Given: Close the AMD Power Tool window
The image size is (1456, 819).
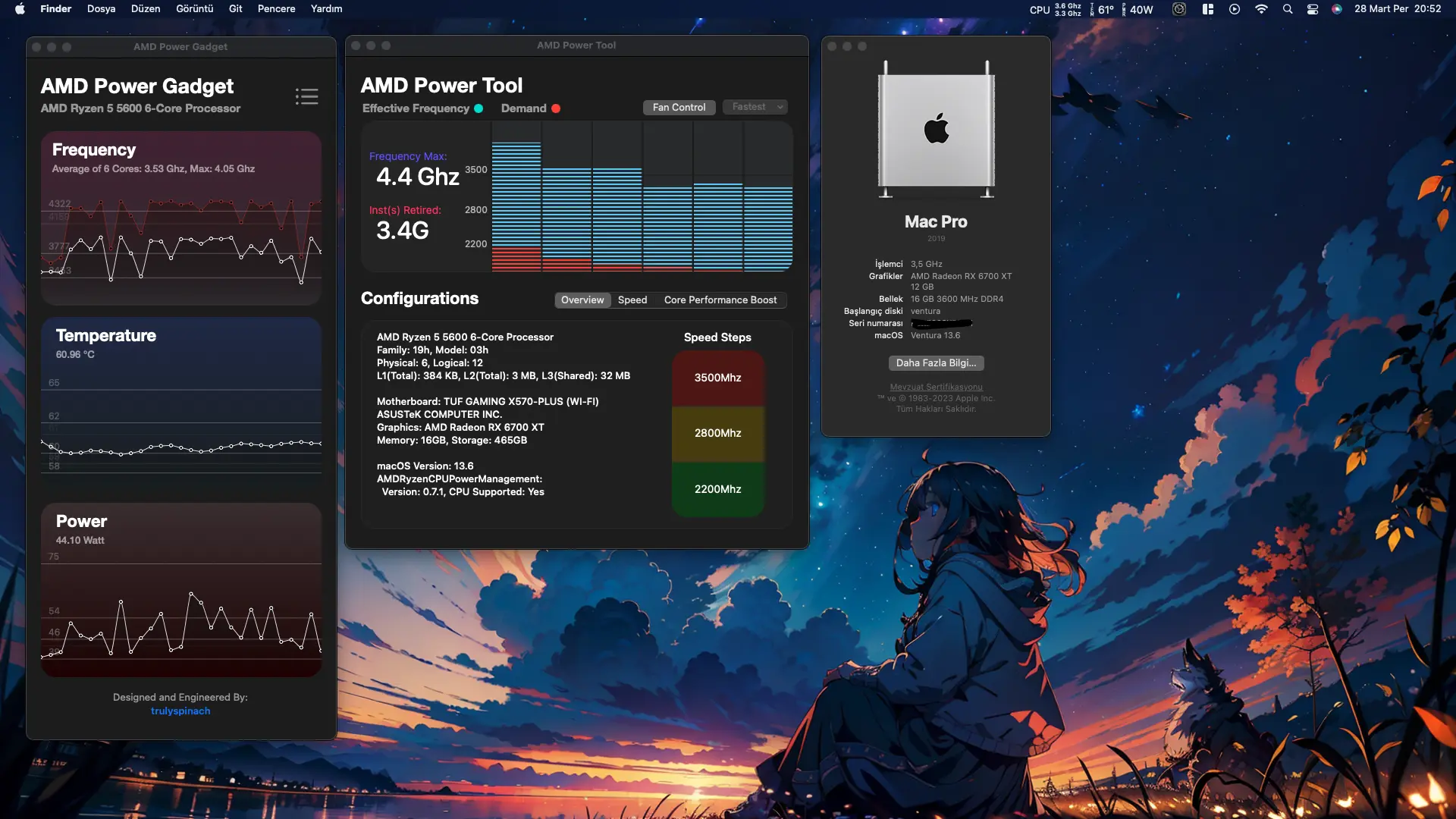Looking at the screenshot, I should [x=356, y=45].
